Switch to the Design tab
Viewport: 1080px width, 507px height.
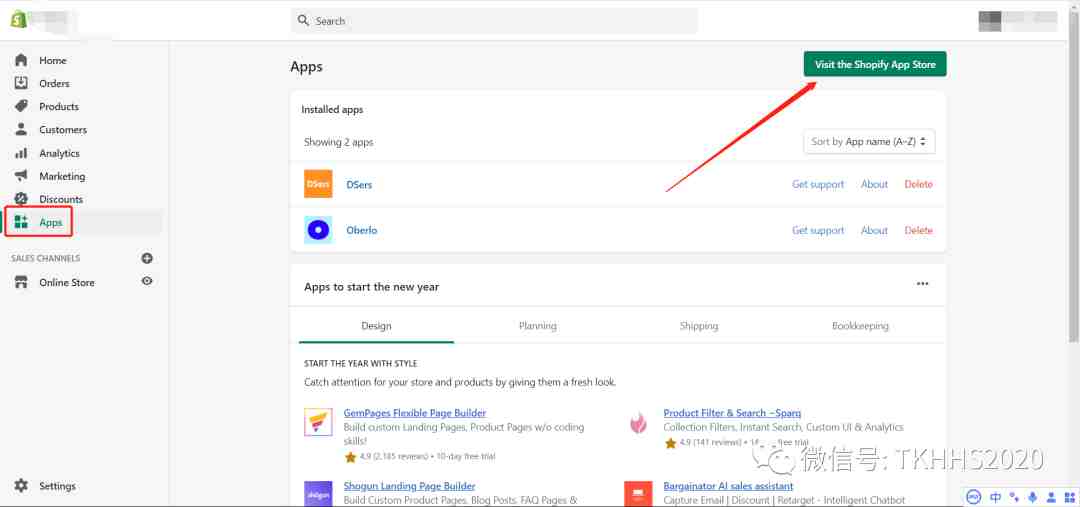(x=376, y=326)
